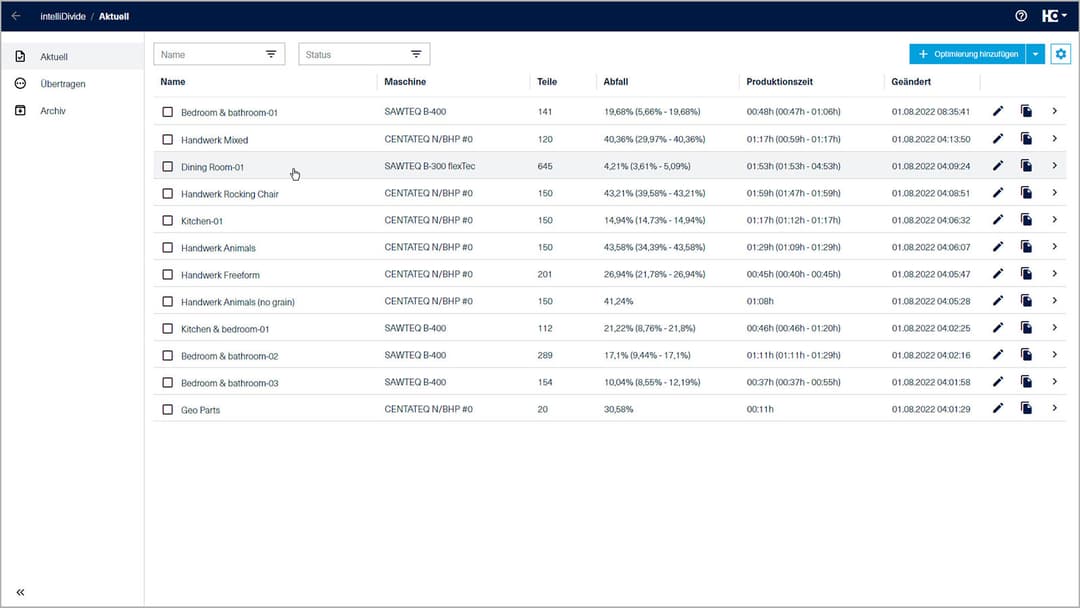Select the Handwerk Rocking Chair checkbox
Image resolution: width=1080 pixels, height=608 pixels.
coord(168,192)
